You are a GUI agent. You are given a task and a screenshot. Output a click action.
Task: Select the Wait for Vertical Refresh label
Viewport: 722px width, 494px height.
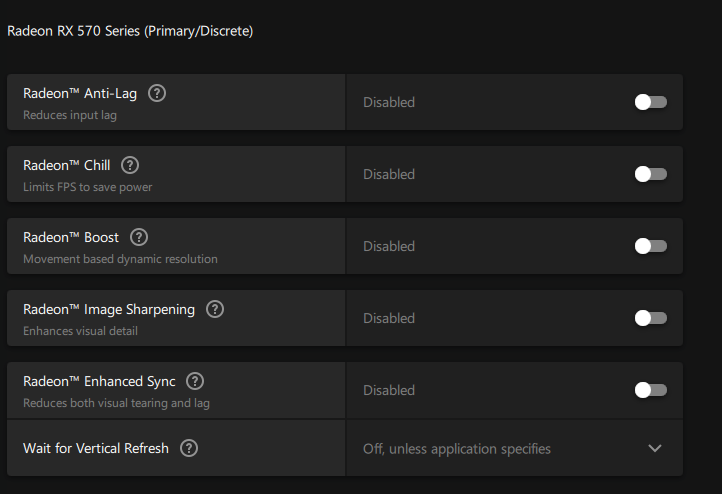[x=96, y=448]
